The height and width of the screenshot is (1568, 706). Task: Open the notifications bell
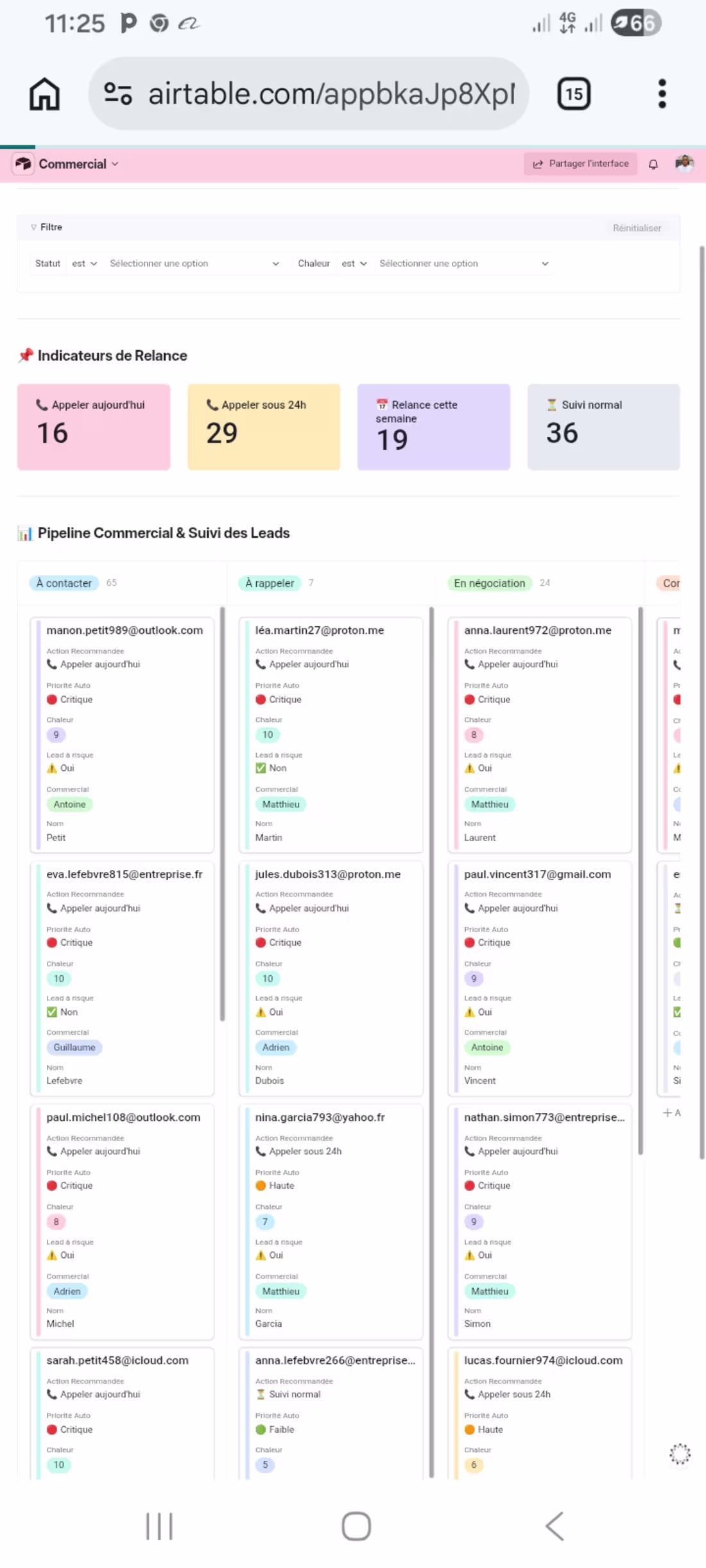click(653, 164)
